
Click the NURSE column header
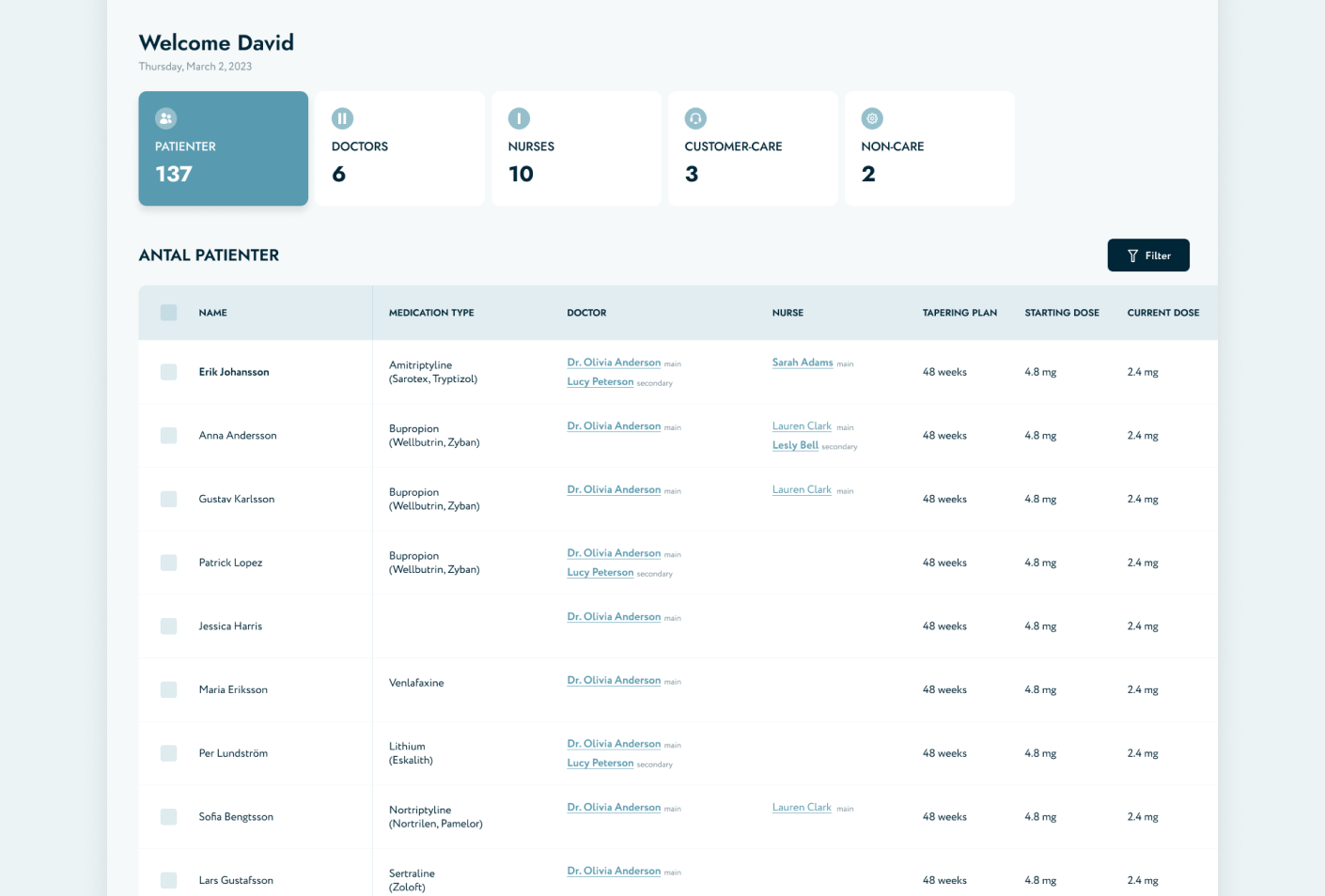(x=787, y=313)
